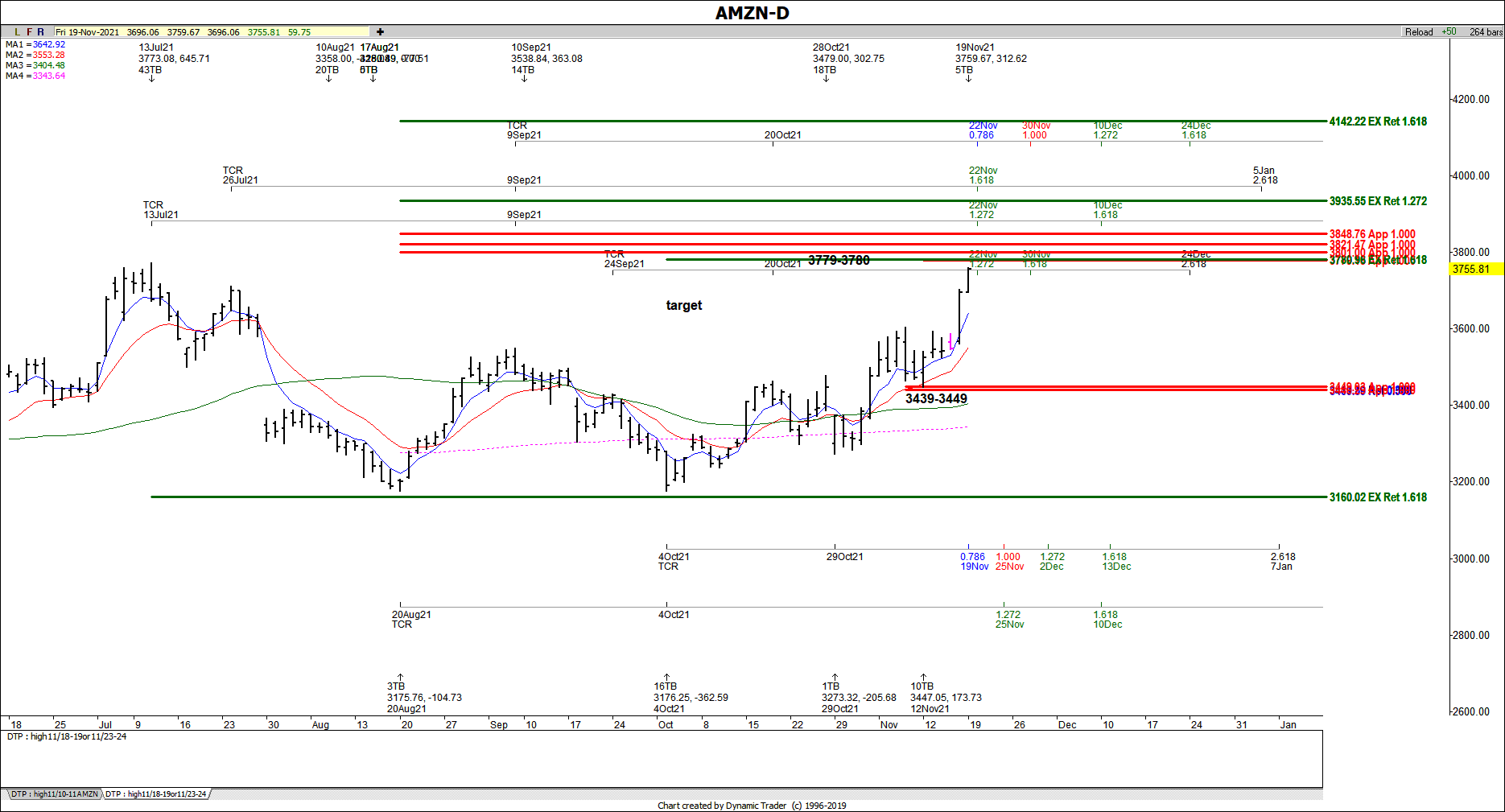
Task: Click the Reload button
Action: click(1419, 32)
